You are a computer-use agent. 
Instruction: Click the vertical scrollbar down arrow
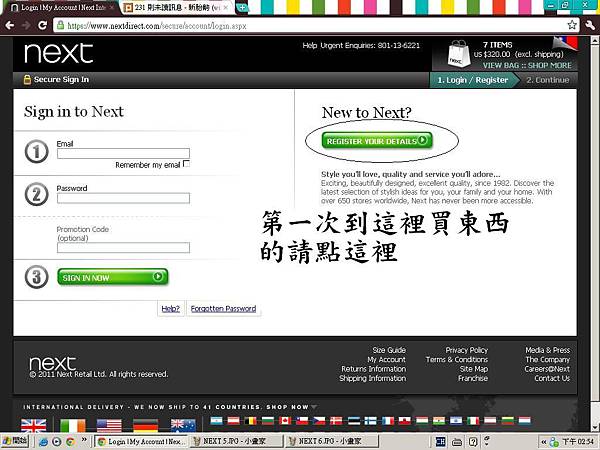tap(595, 427)
